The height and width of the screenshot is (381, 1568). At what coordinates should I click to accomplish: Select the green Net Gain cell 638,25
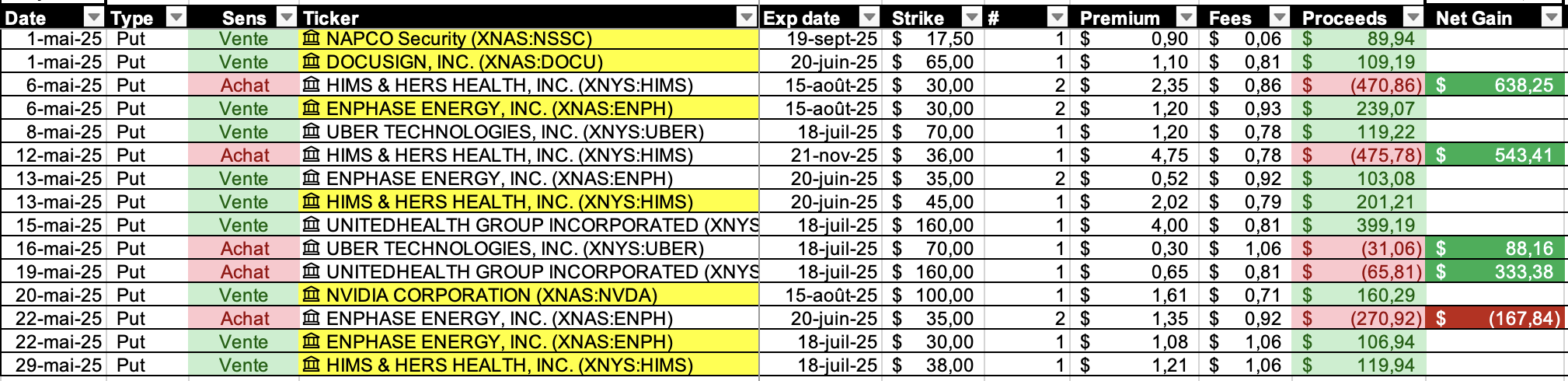1496,85
